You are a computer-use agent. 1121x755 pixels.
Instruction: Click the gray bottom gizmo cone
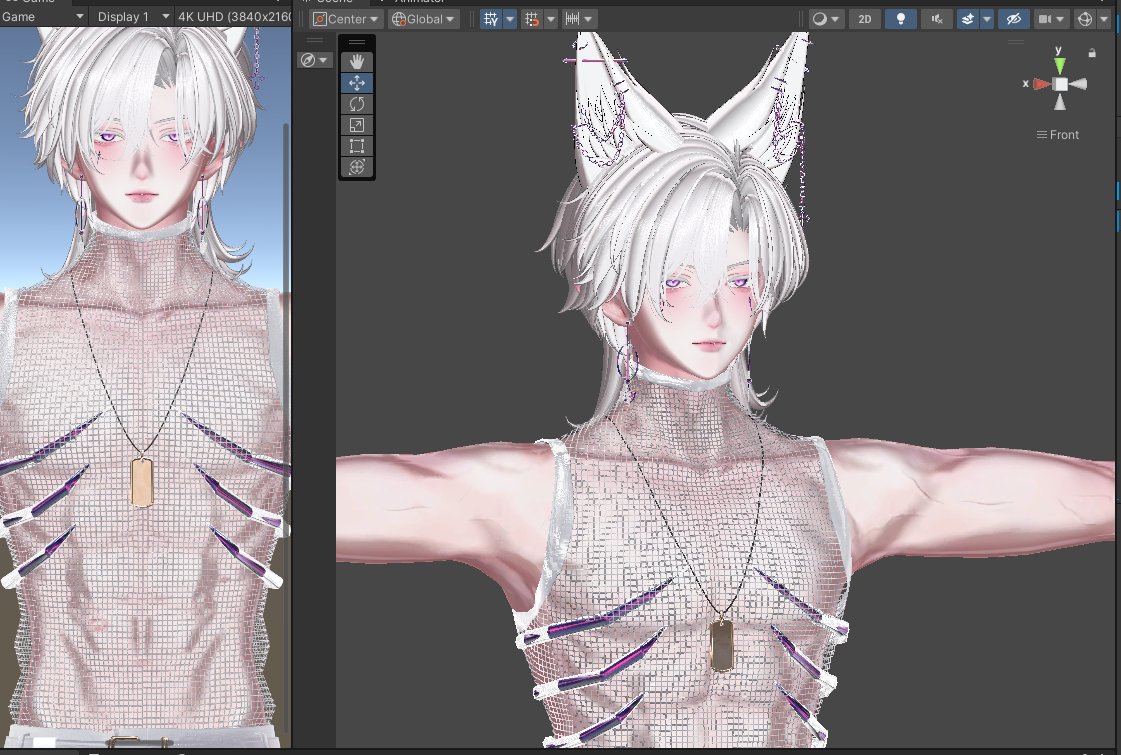click(x=1060, y=102)
